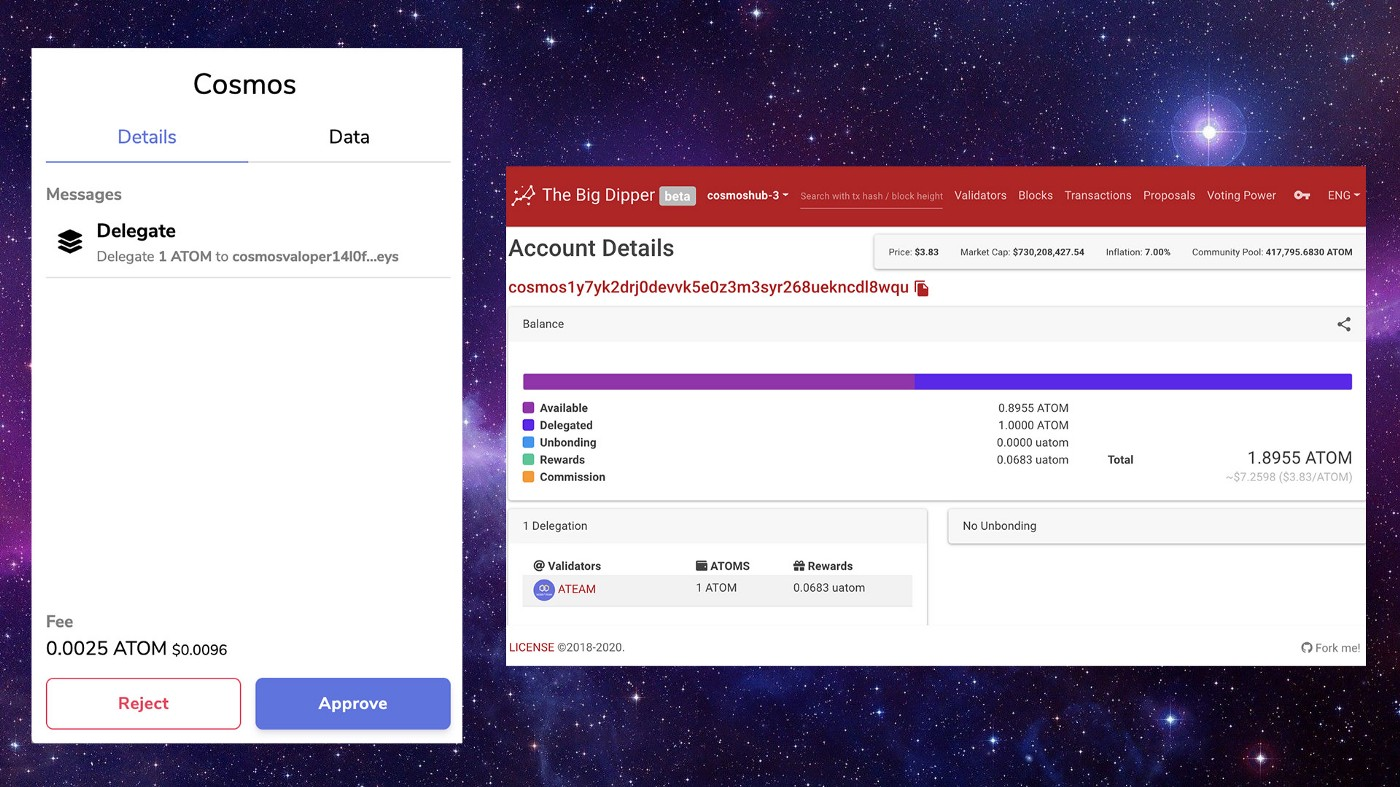Click the 0.0000 uatom unbonding value
Screen dimensions: 1400x787
(x=1033, y=442)
